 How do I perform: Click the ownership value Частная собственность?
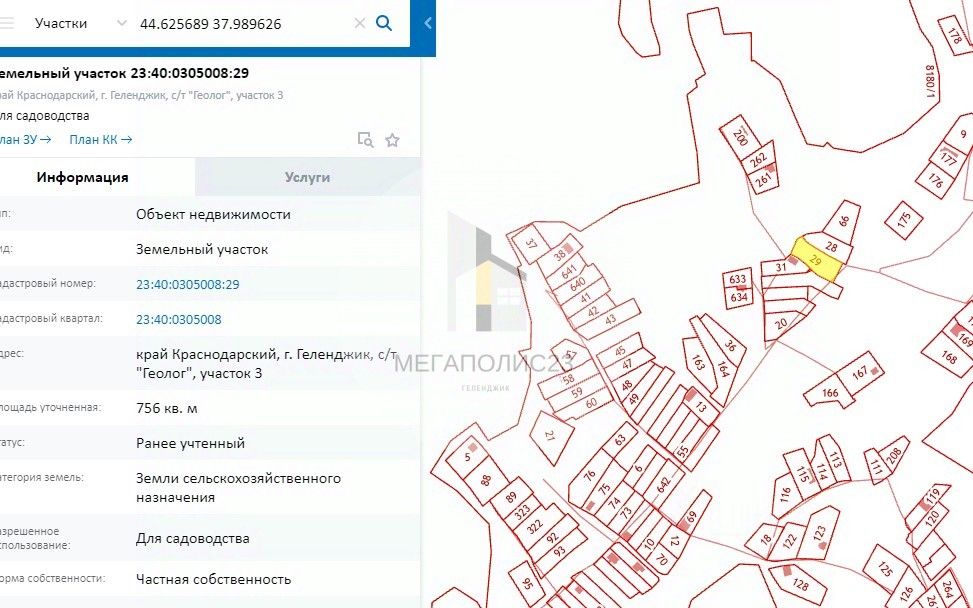point(213,579)
